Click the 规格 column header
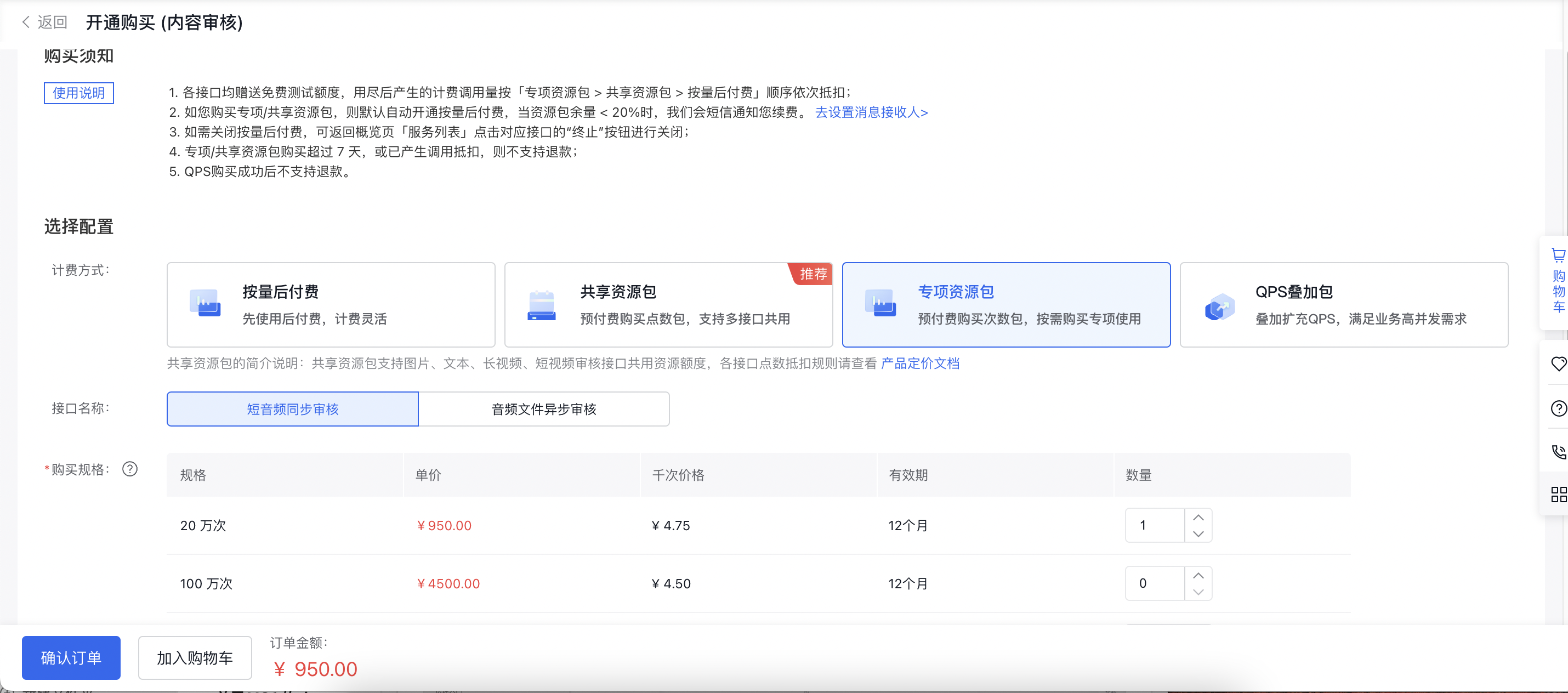Viewport: 1568px width, 693px height. pos(192,475)
